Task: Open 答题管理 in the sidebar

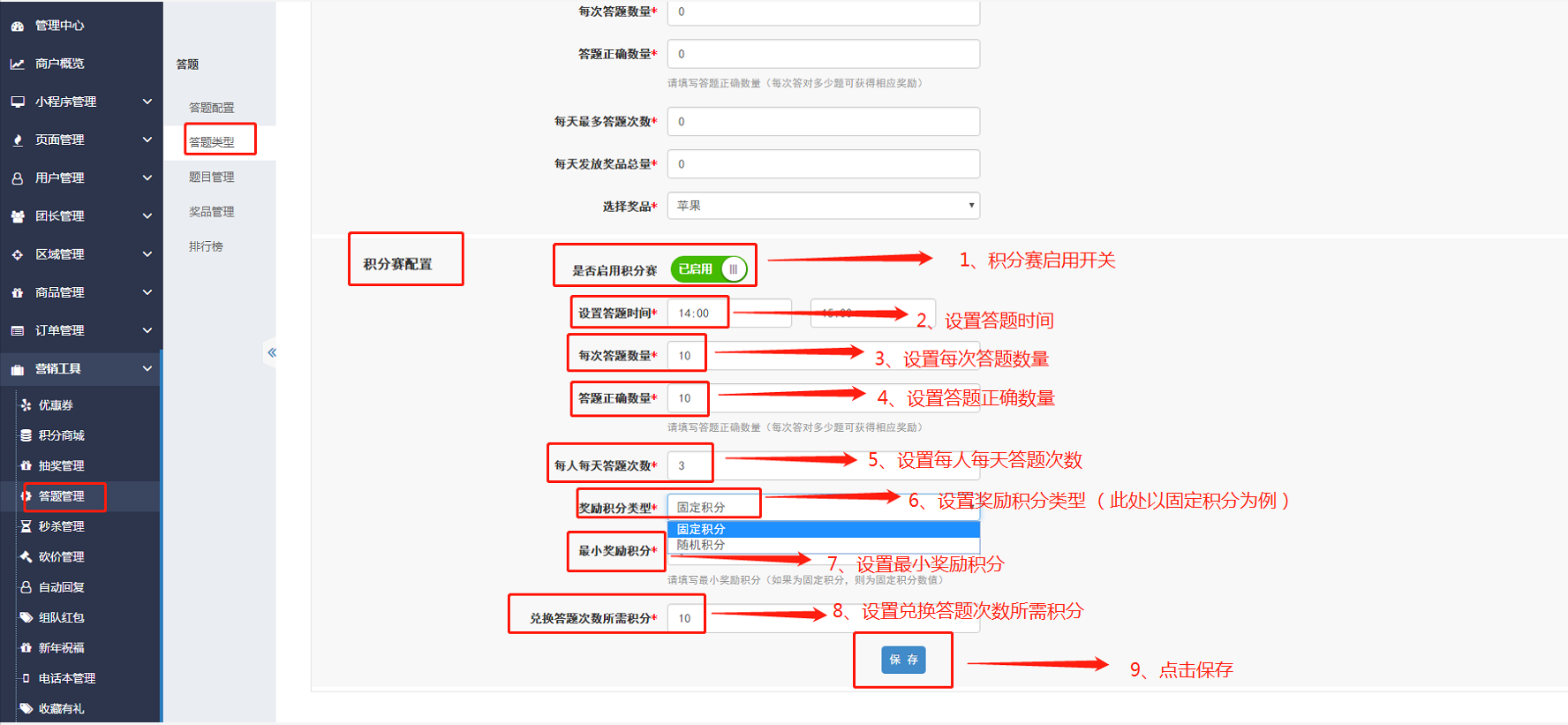Action: pos(62,496)
